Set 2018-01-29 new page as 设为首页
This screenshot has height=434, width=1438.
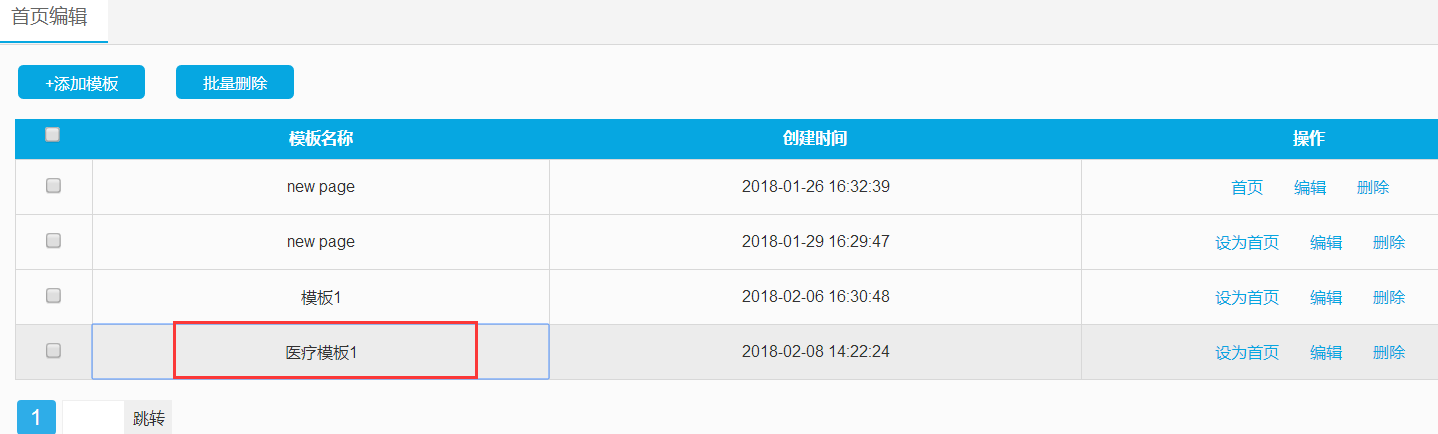tap(1247, 242)
